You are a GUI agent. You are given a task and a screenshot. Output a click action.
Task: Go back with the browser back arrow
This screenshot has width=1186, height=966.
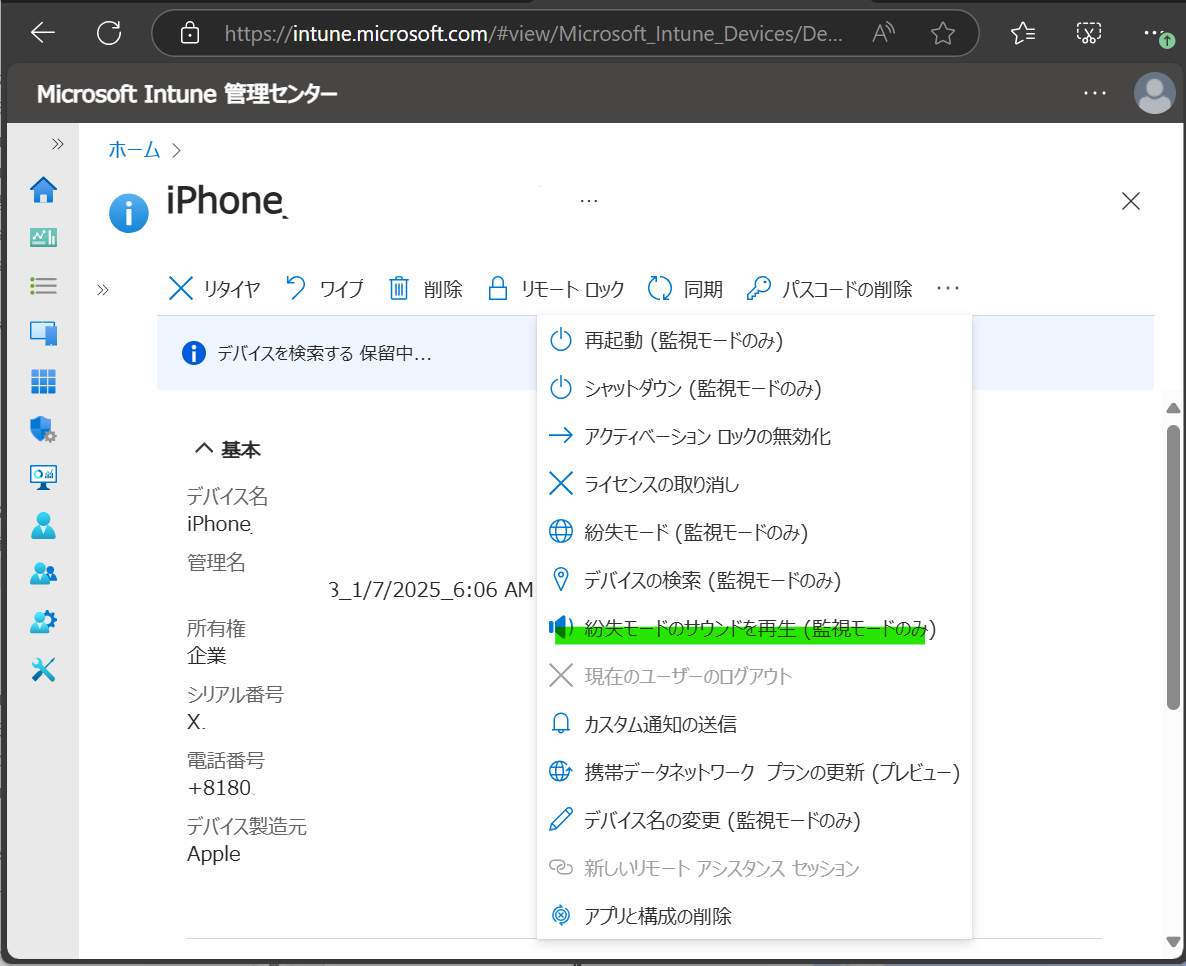[43, 33]
